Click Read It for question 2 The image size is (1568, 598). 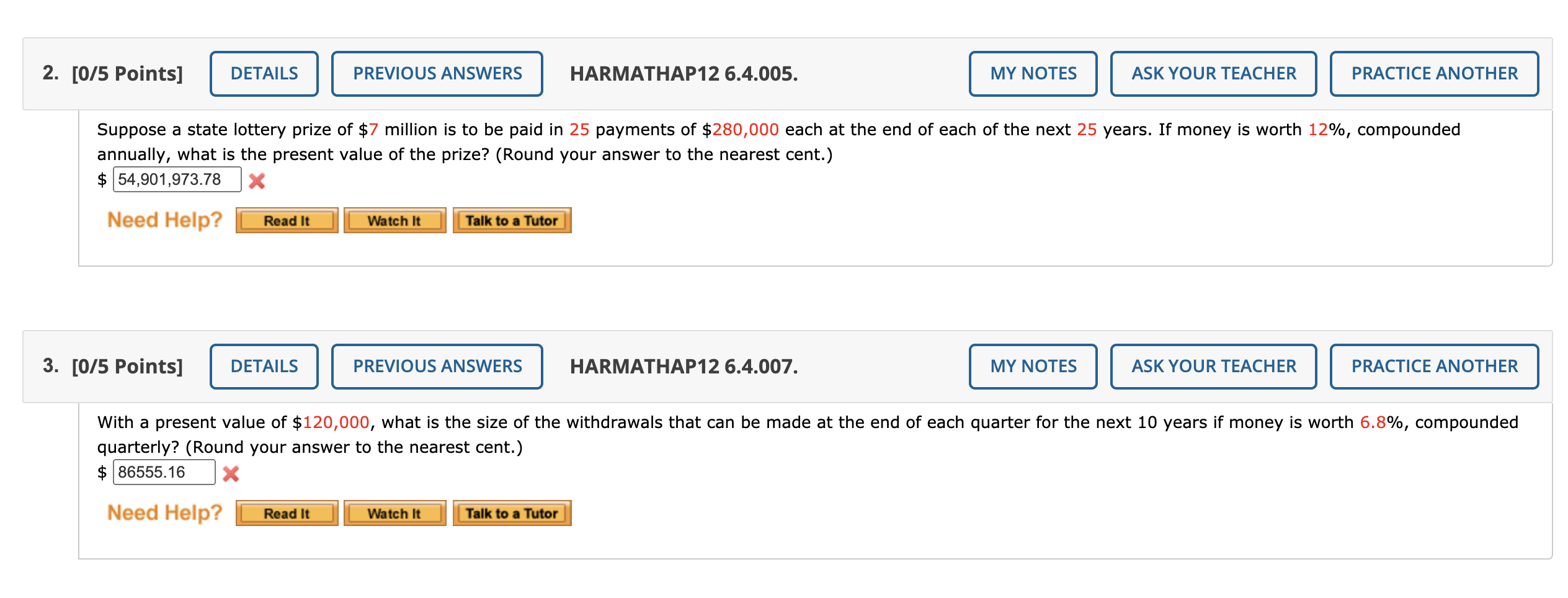coord(287,220)
